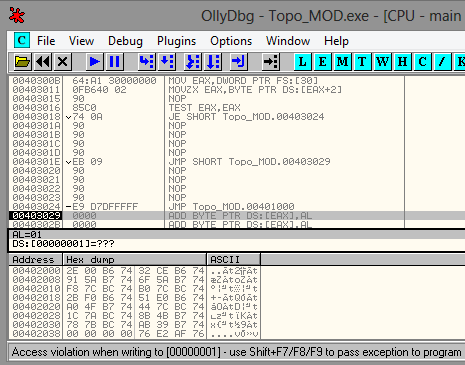Click the Step over icon
The width and height of the screenshot is (465, 365).
click(167, 62)
